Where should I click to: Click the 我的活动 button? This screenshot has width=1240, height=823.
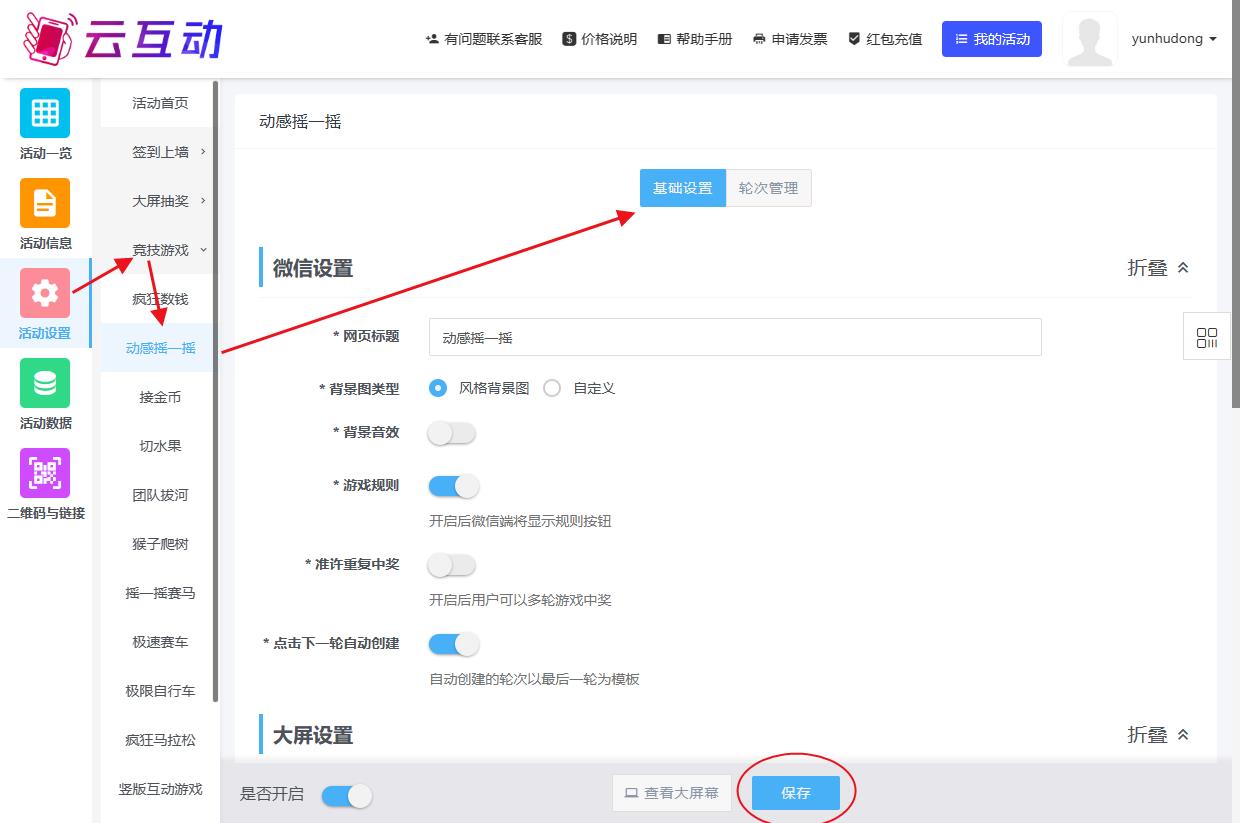pos(992,39)
